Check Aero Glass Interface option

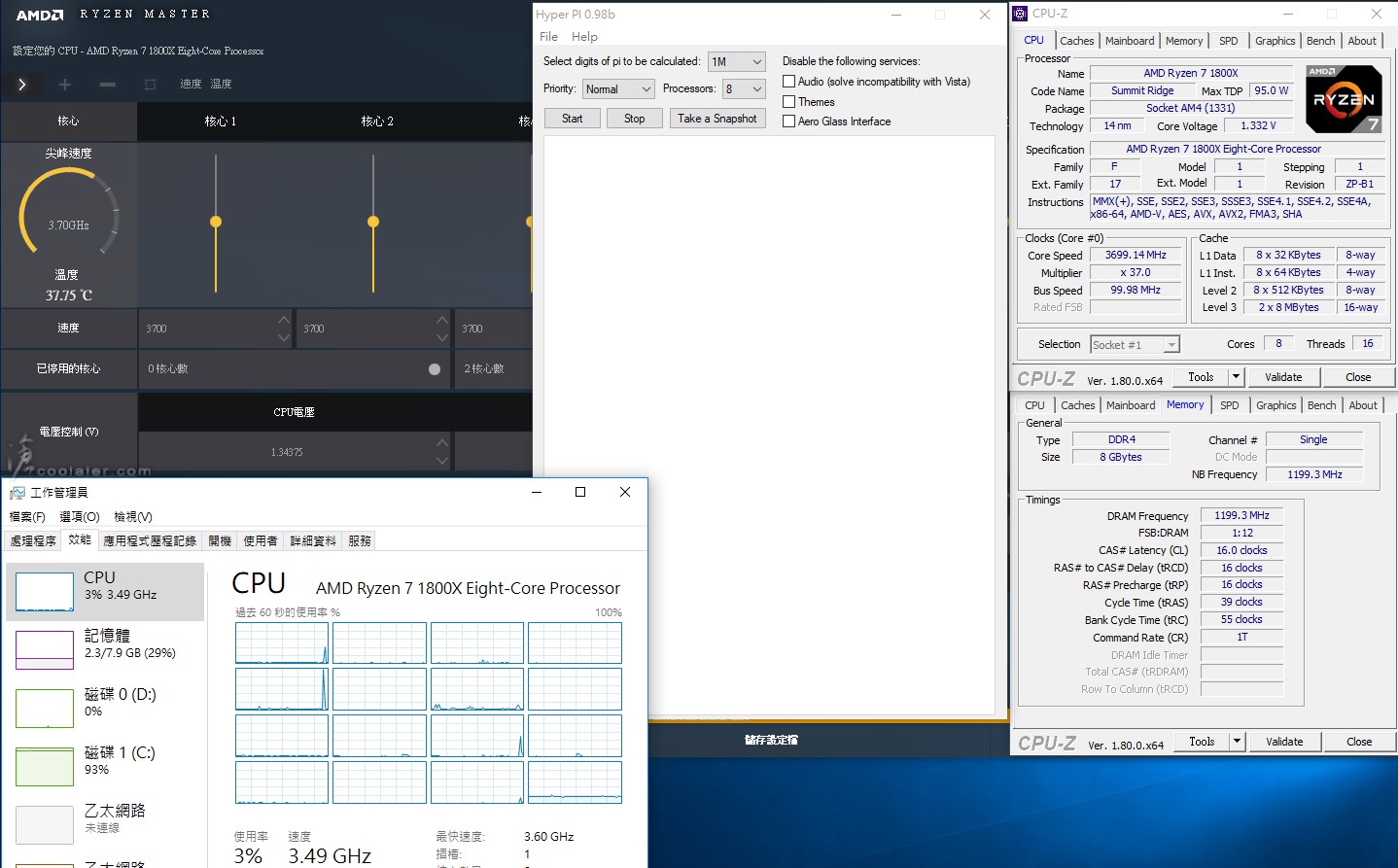[x=789, y=122]
